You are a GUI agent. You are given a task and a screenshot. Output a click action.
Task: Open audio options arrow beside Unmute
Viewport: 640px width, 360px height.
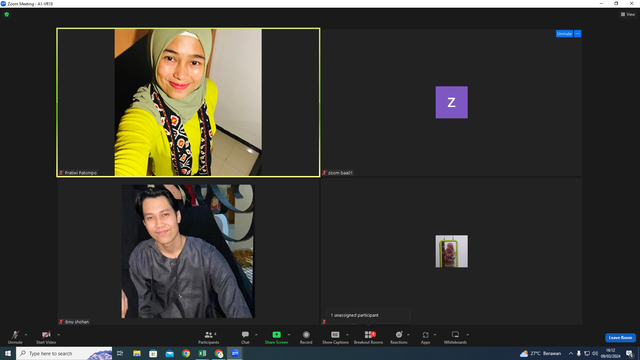[x=26, y=335]
